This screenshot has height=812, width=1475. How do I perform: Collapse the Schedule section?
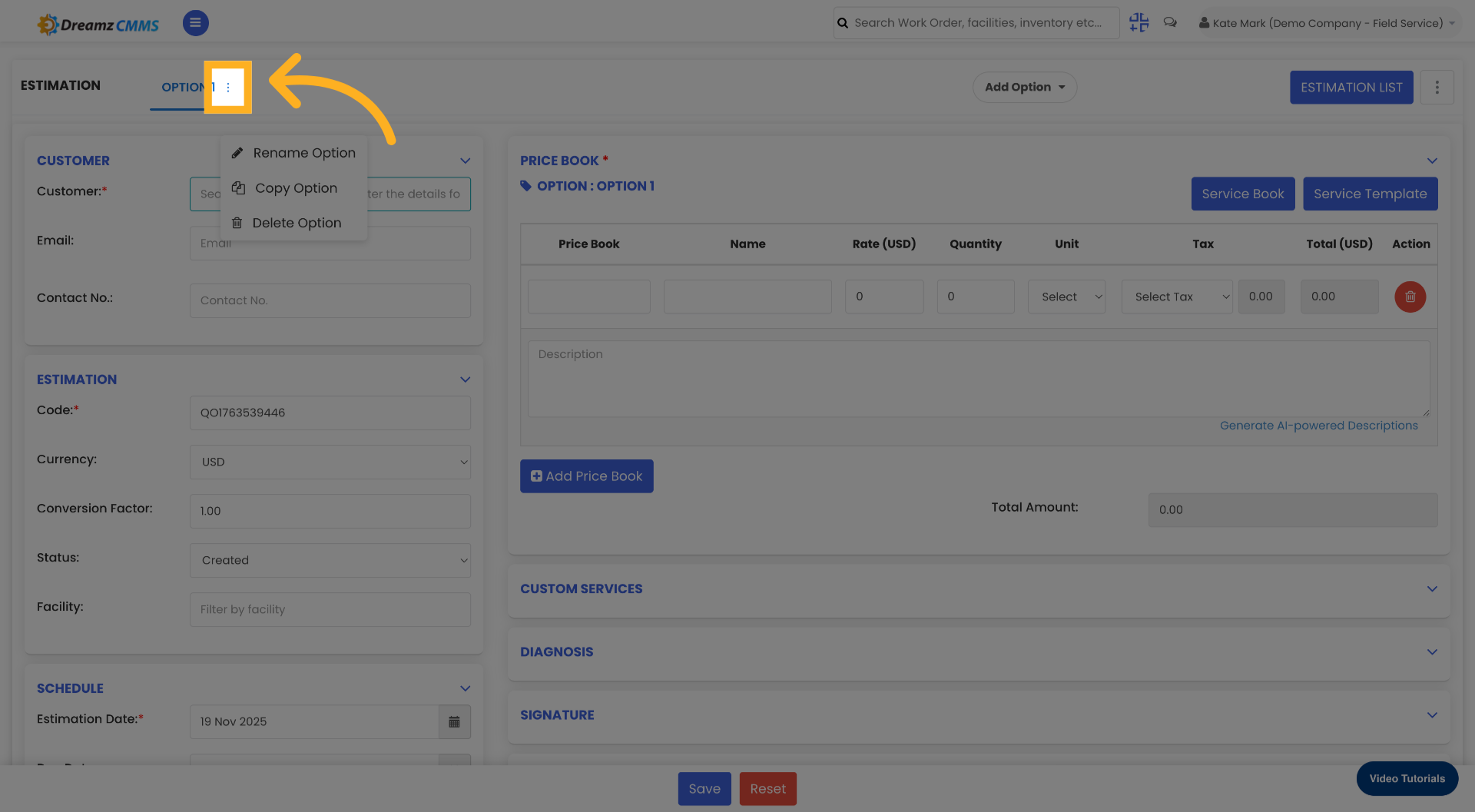465,688
